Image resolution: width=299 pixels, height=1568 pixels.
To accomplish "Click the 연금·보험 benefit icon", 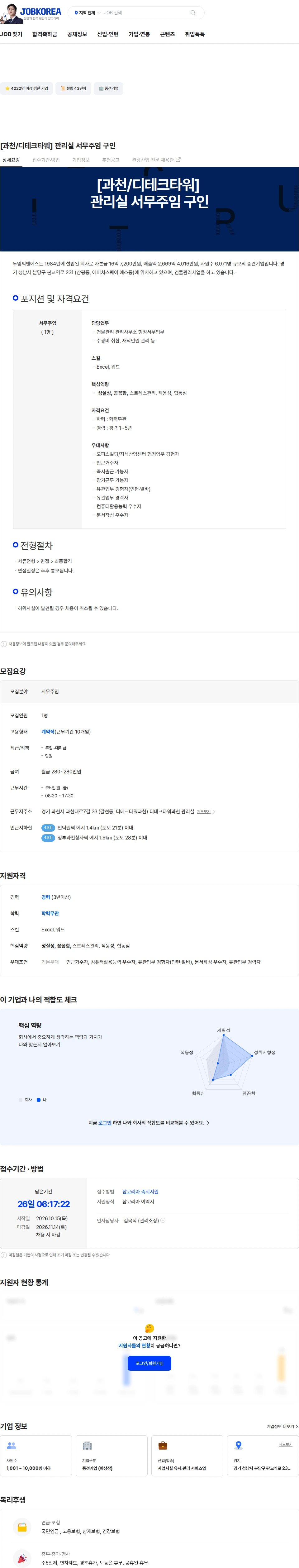I will point(22,1527).
